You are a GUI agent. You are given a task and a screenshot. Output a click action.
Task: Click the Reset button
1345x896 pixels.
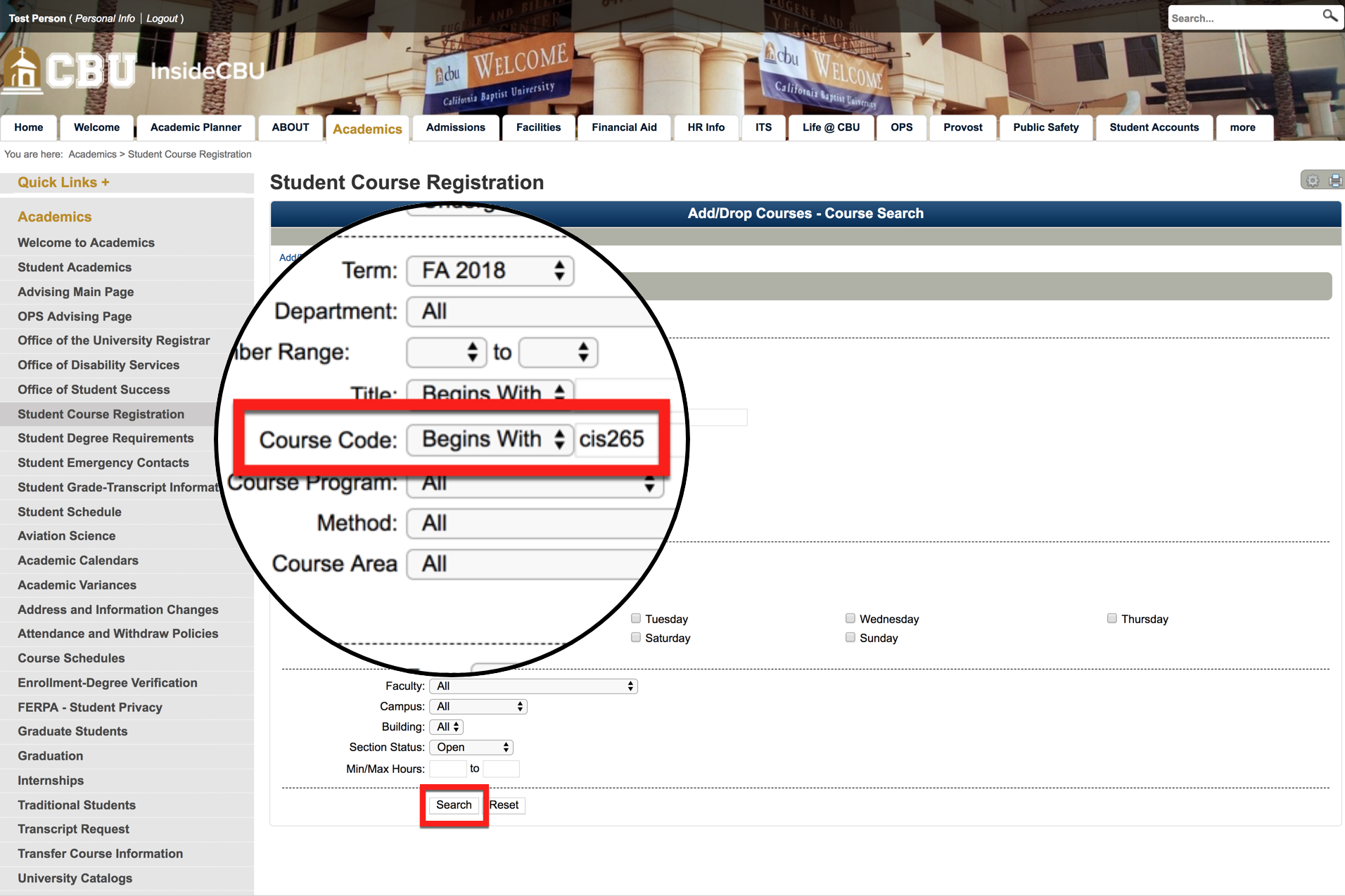click(x=504, y=805)
